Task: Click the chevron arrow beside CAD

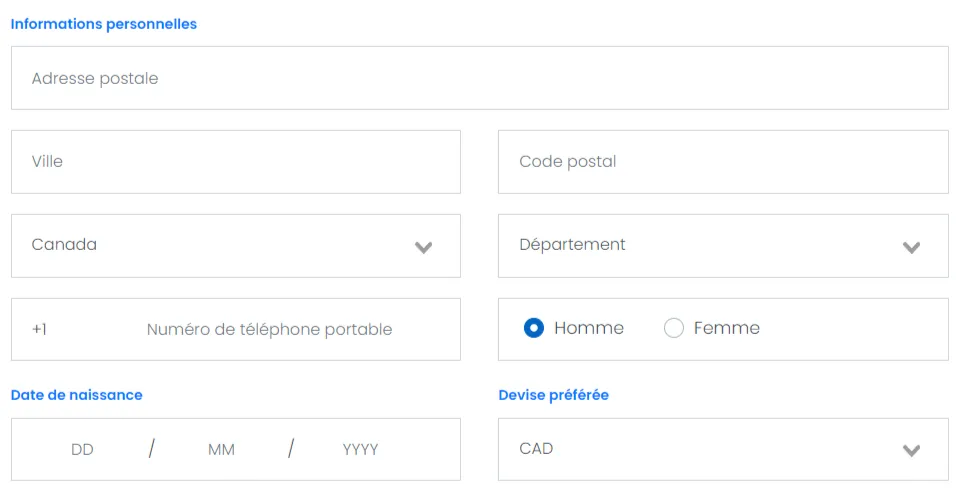Action: 911,450
